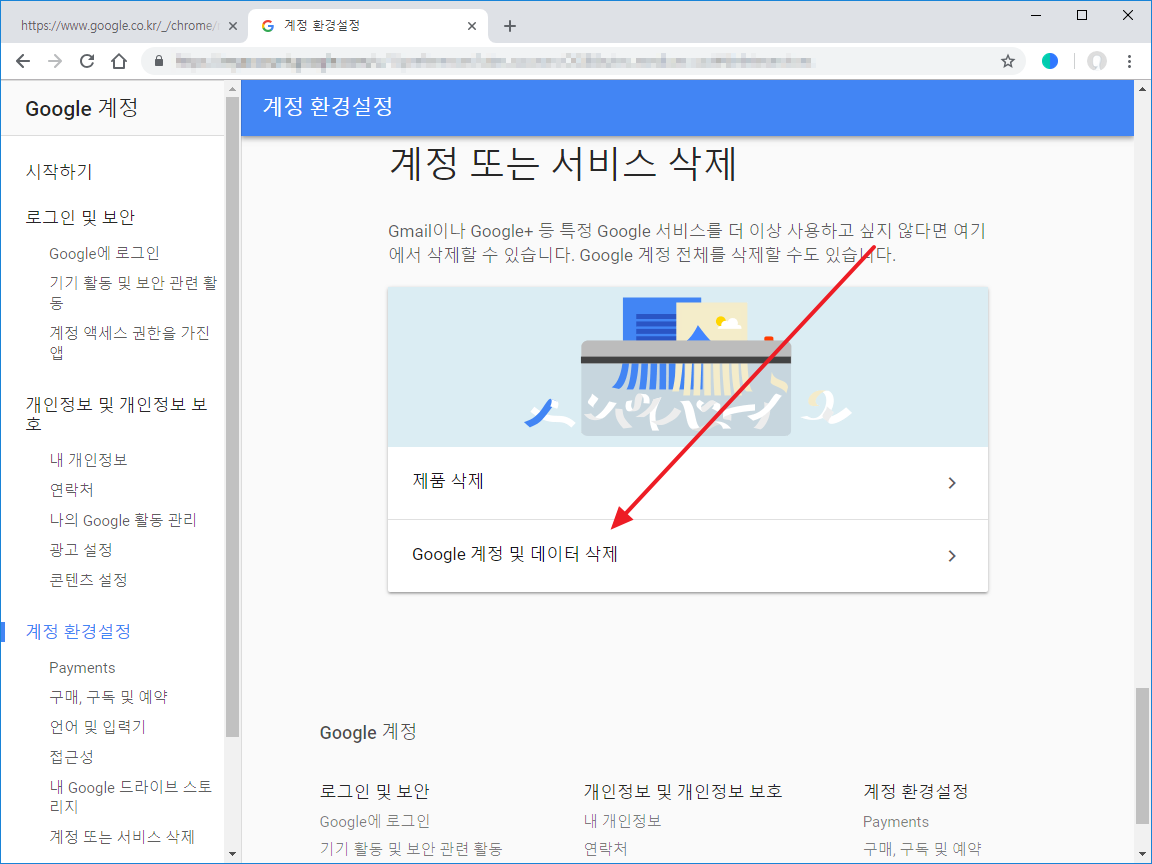Click footer heading 개인정보 및 개인정보 보호
The image size is (1152, 864).
pos(683,791)
